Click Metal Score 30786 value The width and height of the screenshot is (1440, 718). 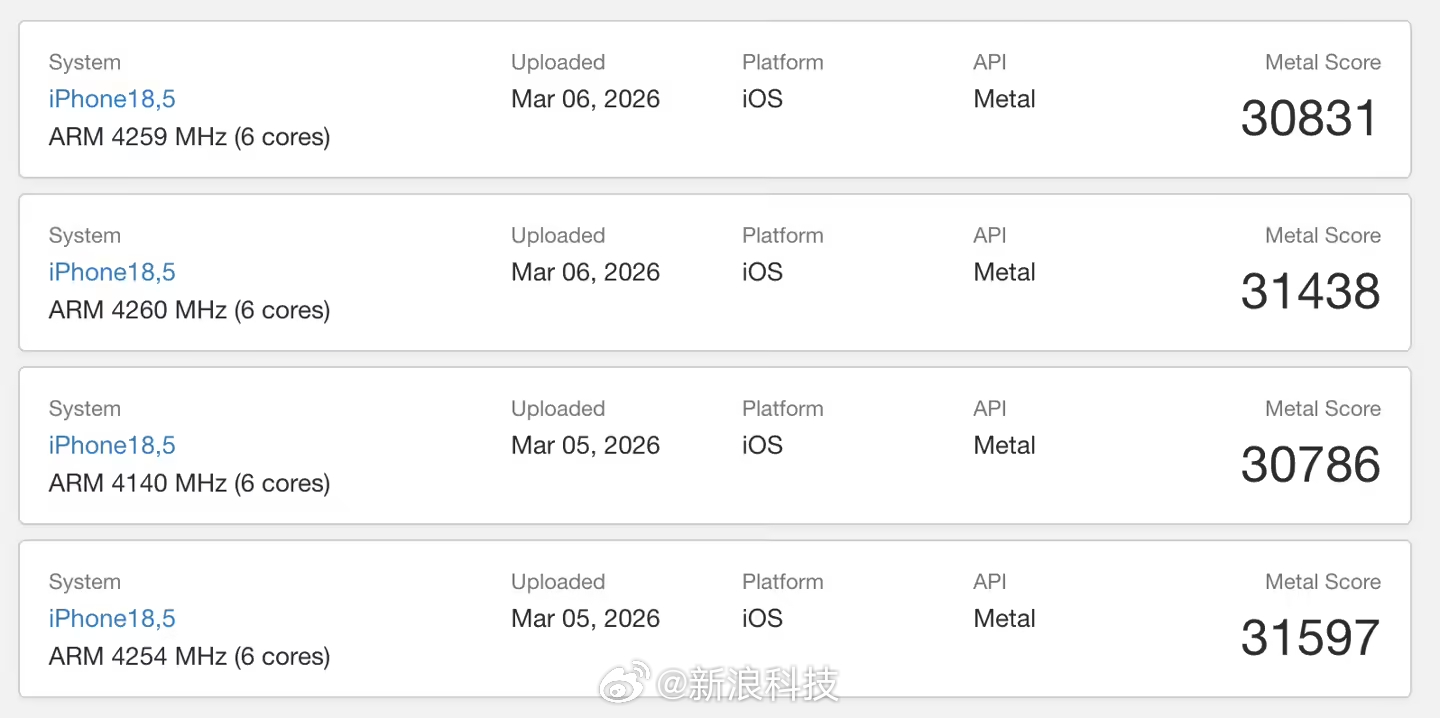[x=1309, y=465]
